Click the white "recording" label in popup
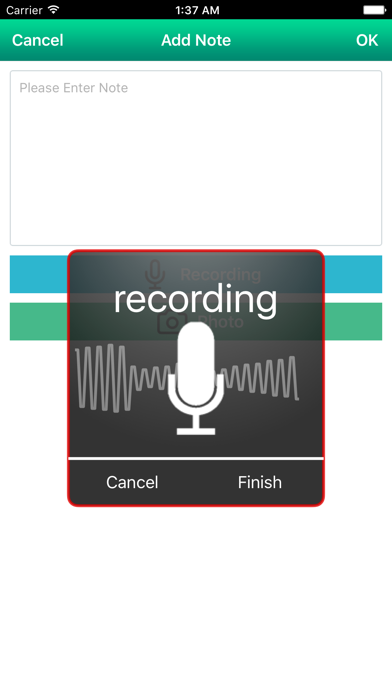 [x=195, y=302]
